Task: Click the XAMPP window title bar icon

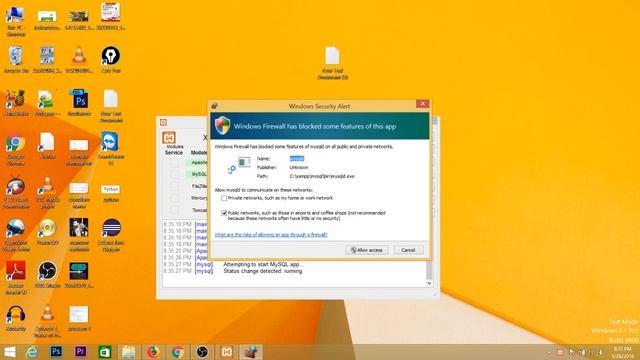Action: pyautogui.click(x=164, y=122)
